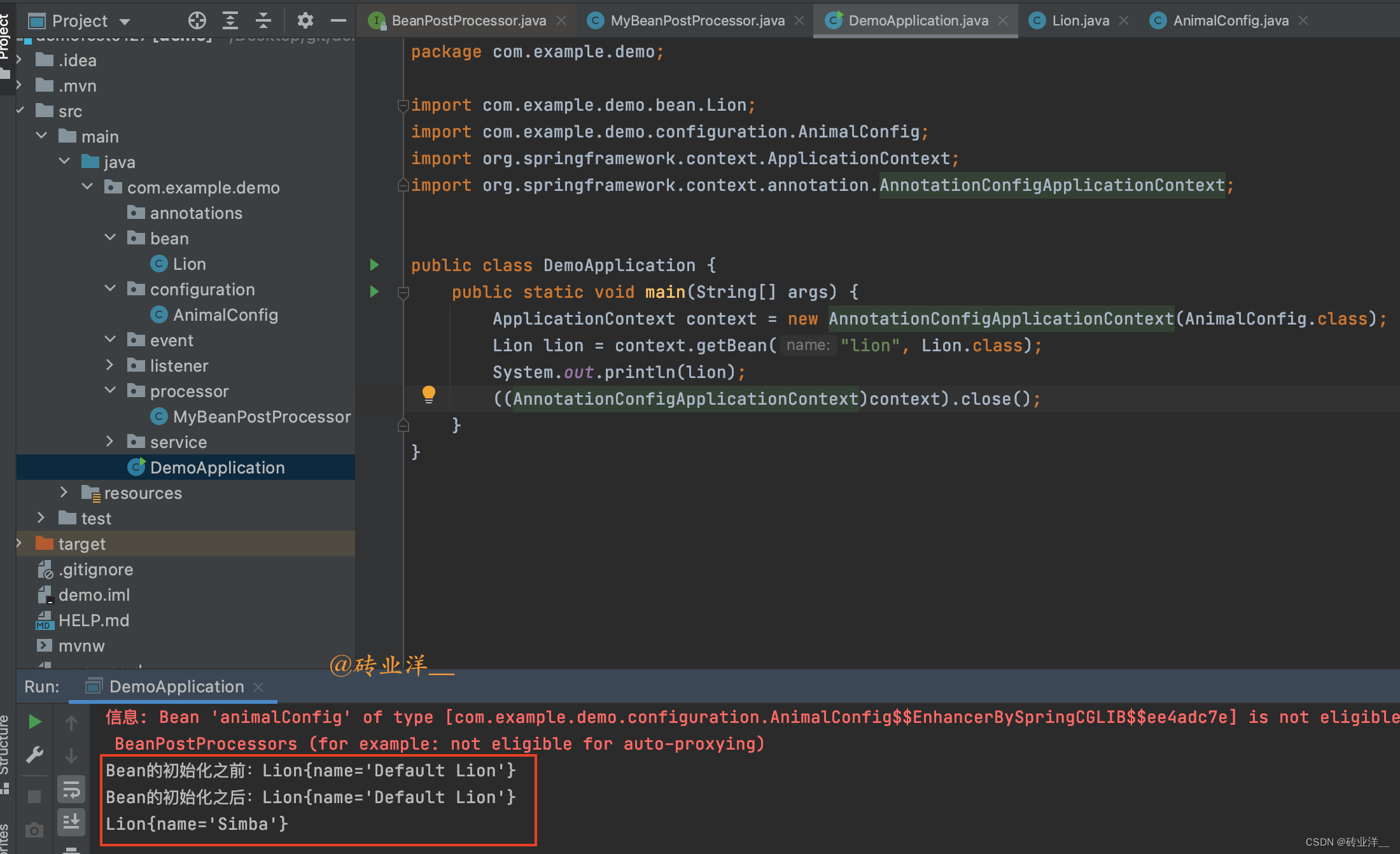Open Project panel settings gear
Image resolution: width=1400 pixels, height=854 pixels.
305,21
